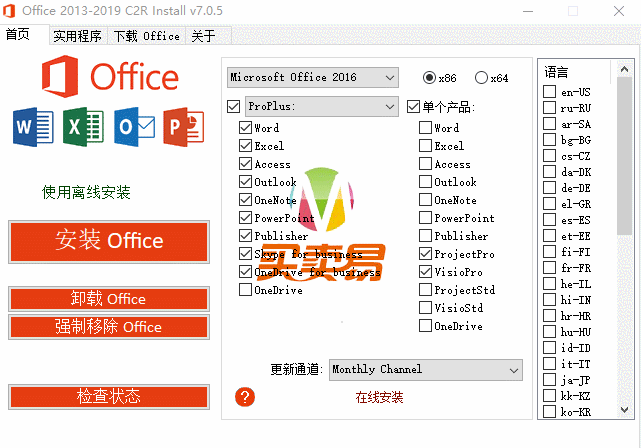
Task: Uncheck Publisher in the ProPlus list
Action: click(x=245, y=235)
